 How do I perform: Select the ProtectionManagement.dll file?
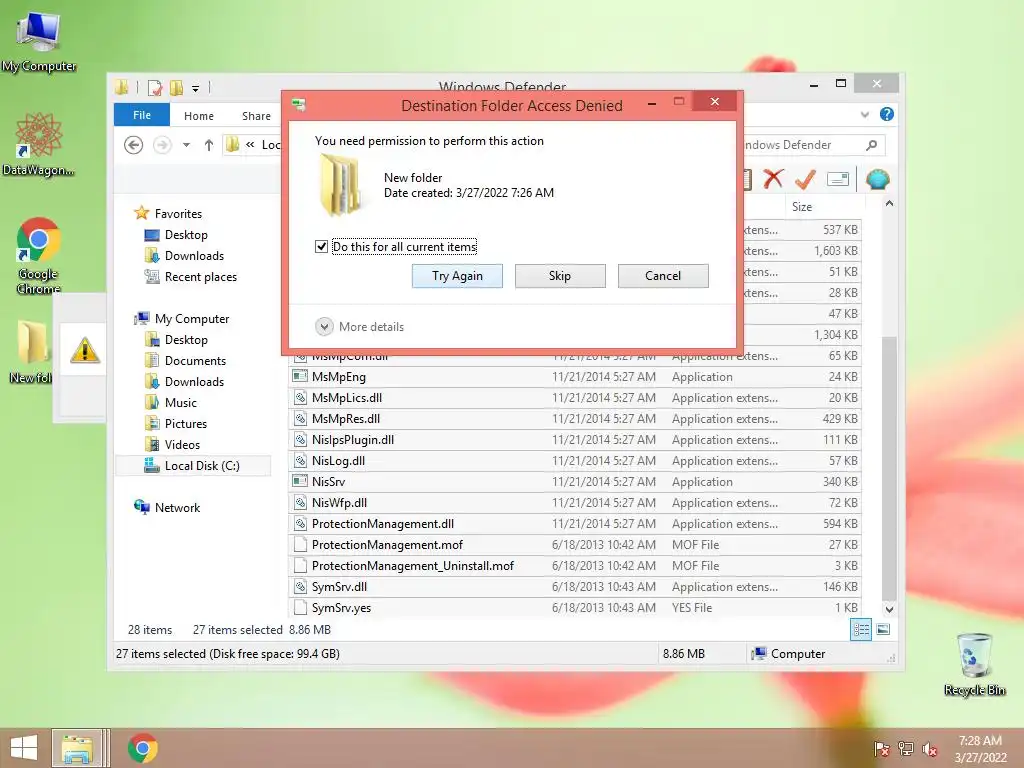click(x=575, y=524)
